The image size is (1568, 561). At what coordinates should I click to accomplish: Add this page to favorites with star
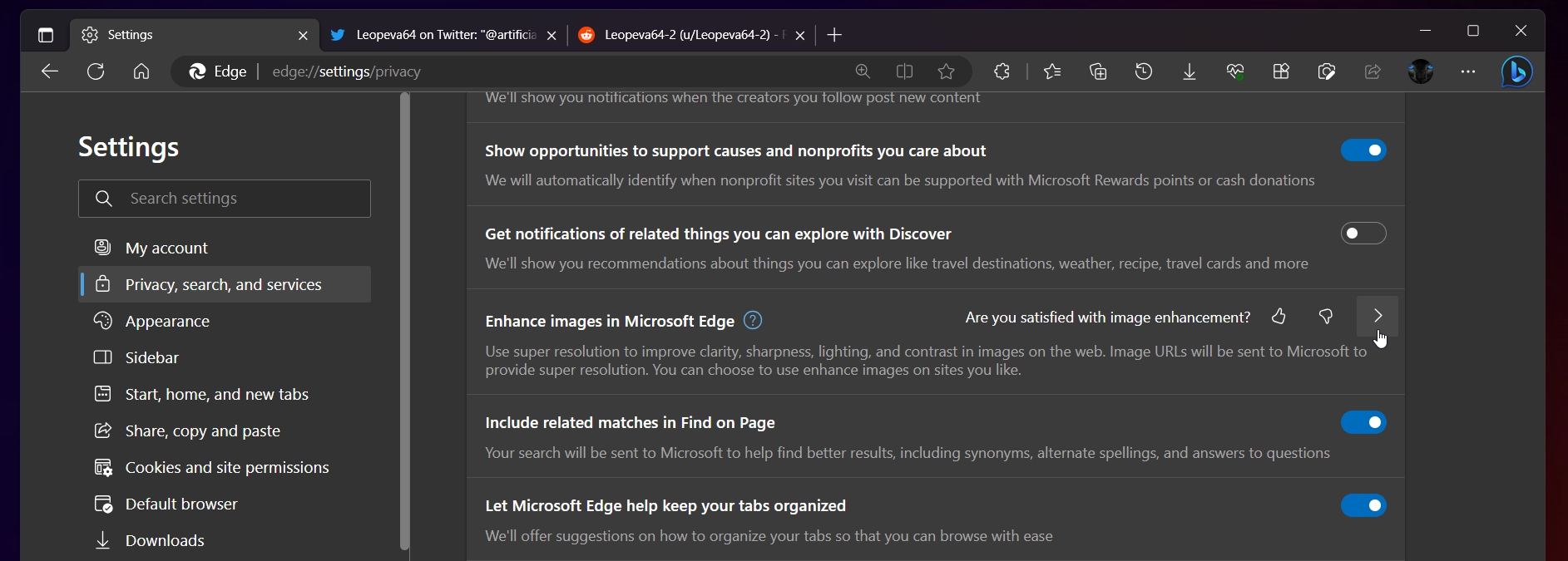[946, 71]
